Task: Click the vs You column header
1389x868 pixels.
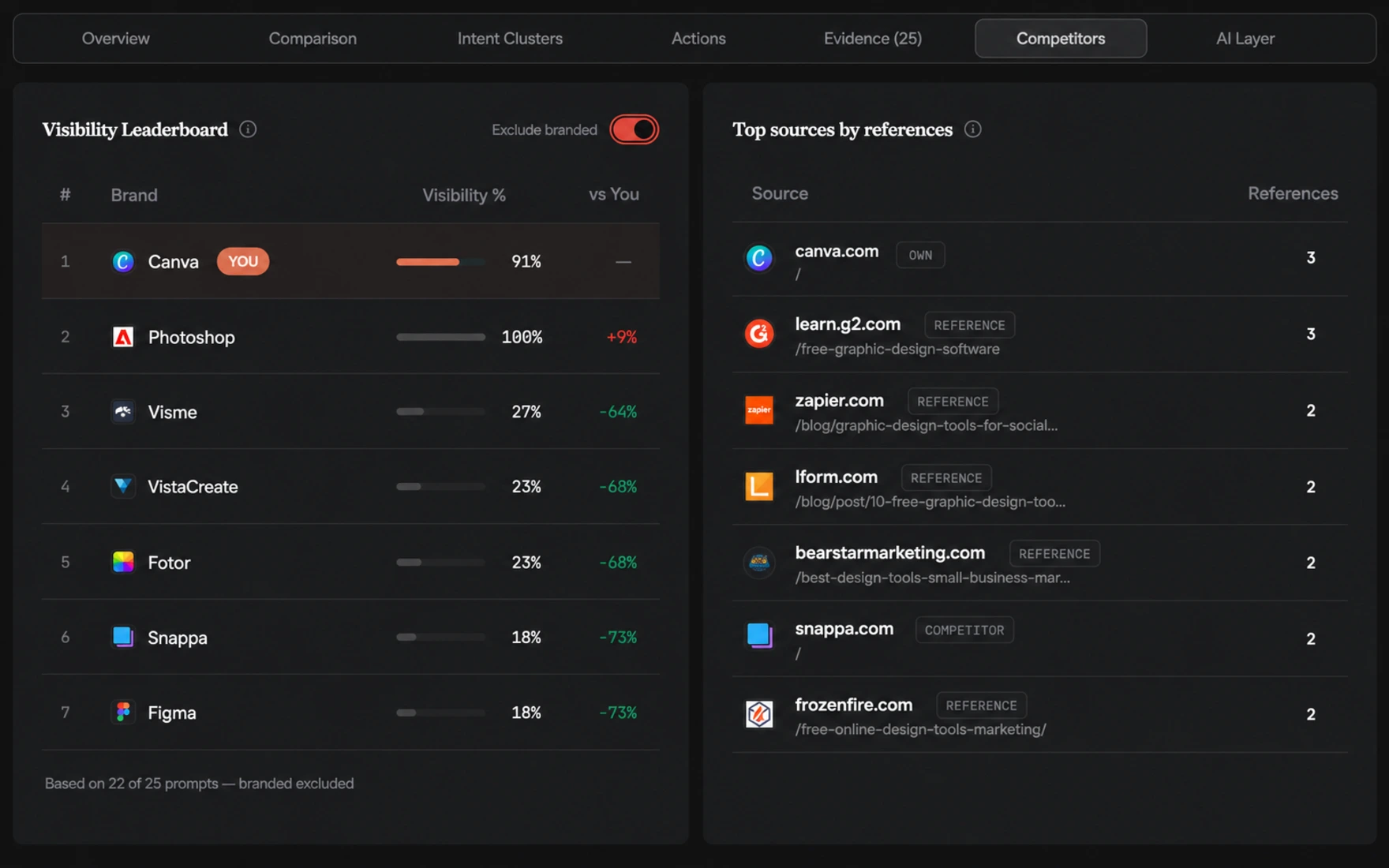Action: 614,194
